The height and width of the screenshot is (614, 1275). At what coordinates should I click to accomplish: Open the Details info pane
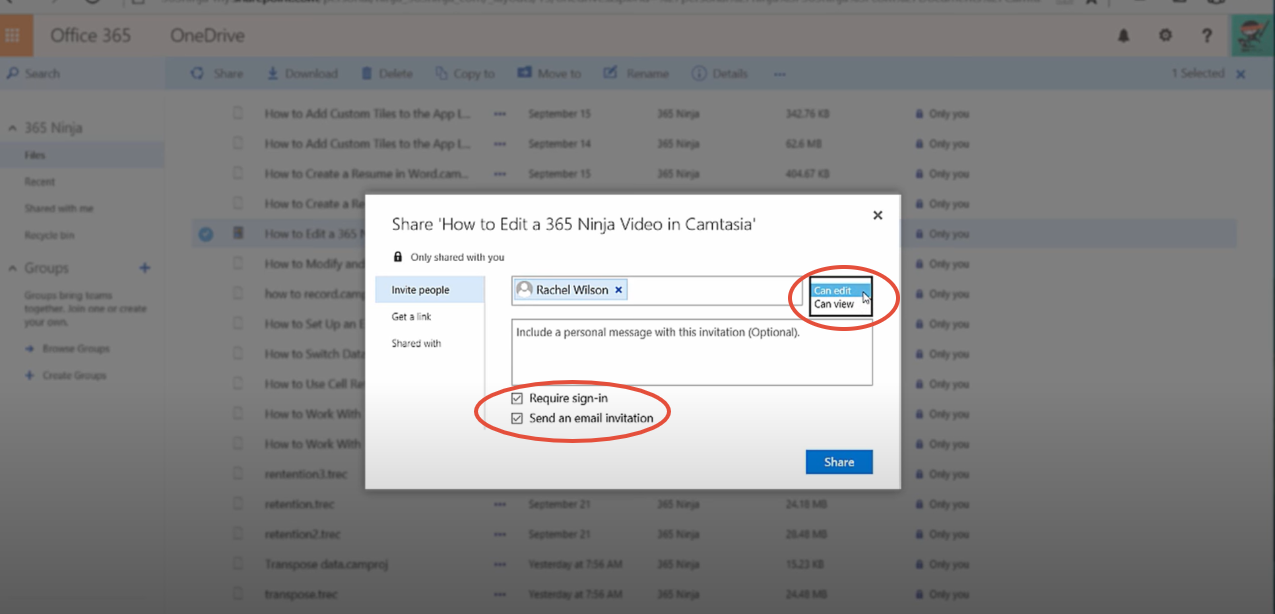pos(720,74)
